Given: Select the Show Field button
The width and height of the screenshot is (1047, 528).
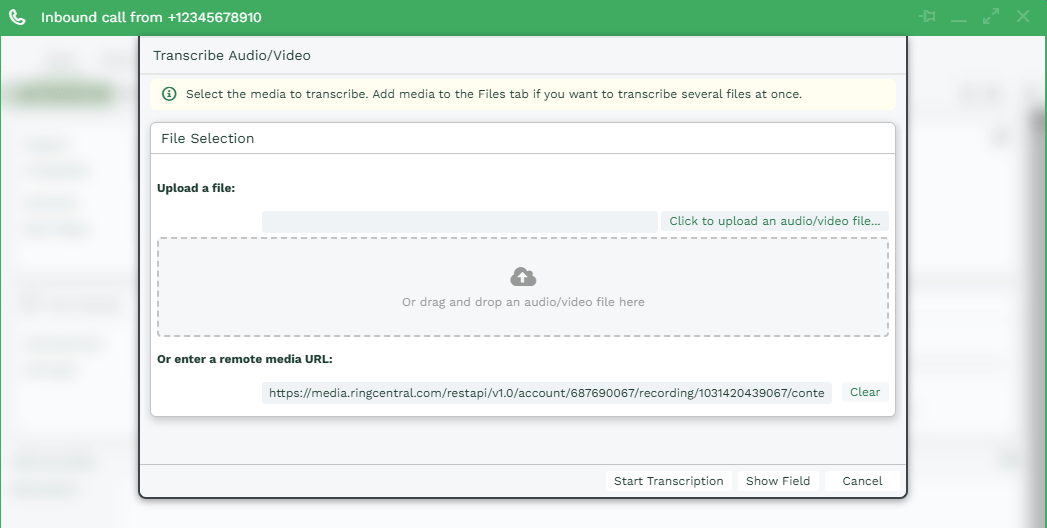Looking at the screenshot, I should click(x=777, y=481).
